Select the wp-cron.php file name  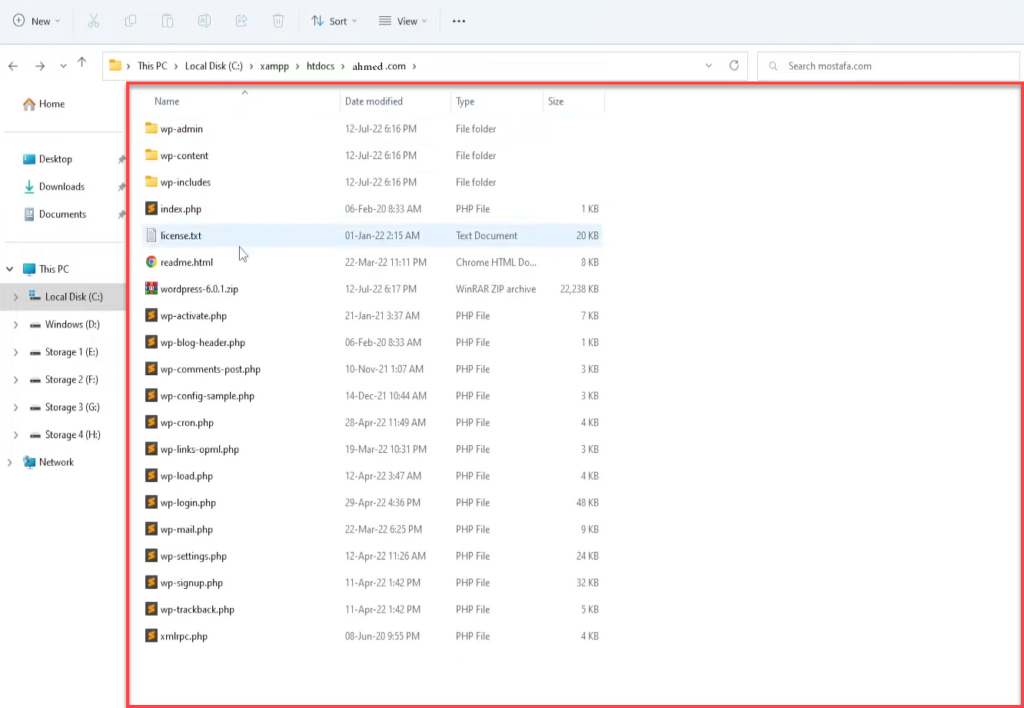[x=187, y=423]
